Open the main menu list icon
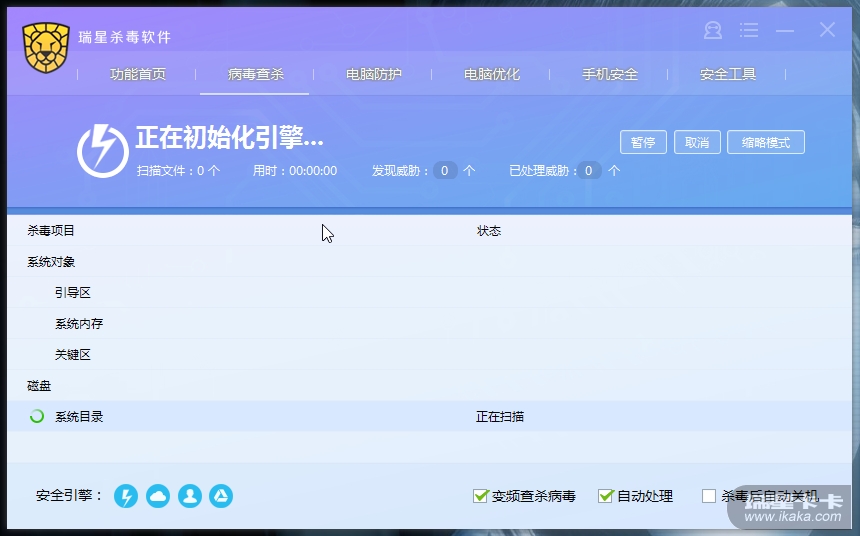 [749, 30]
